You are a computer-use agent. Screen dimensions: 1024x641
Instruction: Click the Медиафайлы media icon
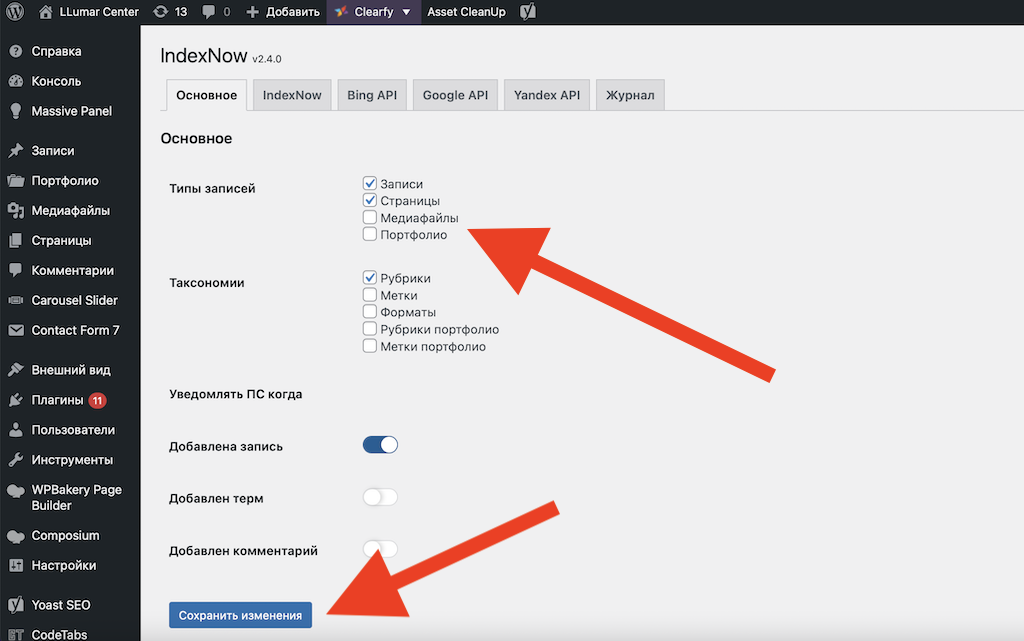[16, 211]
